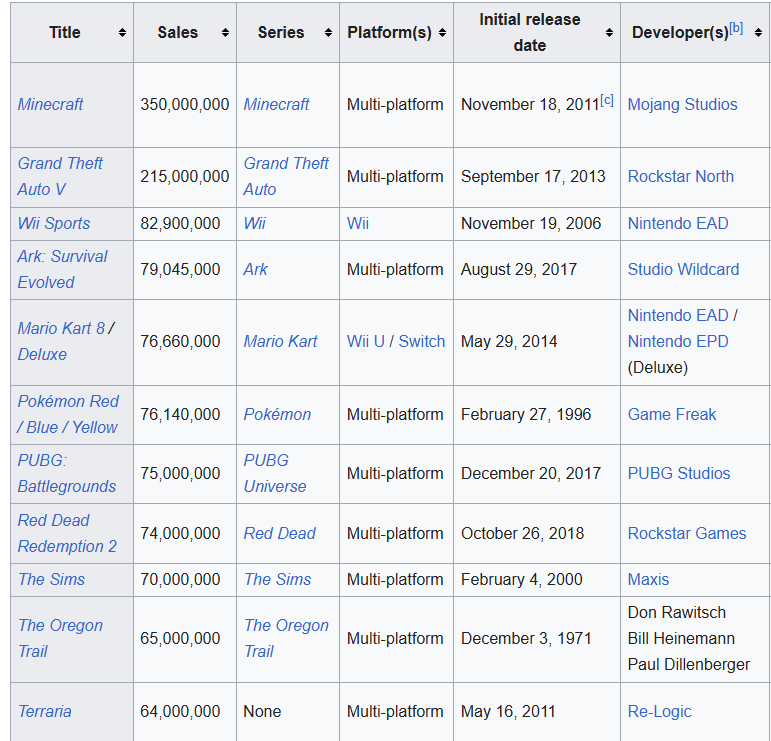Viewport: 771px width, 741px height.
Task: Open Game Freak developer link
Action: coord(672,415)
